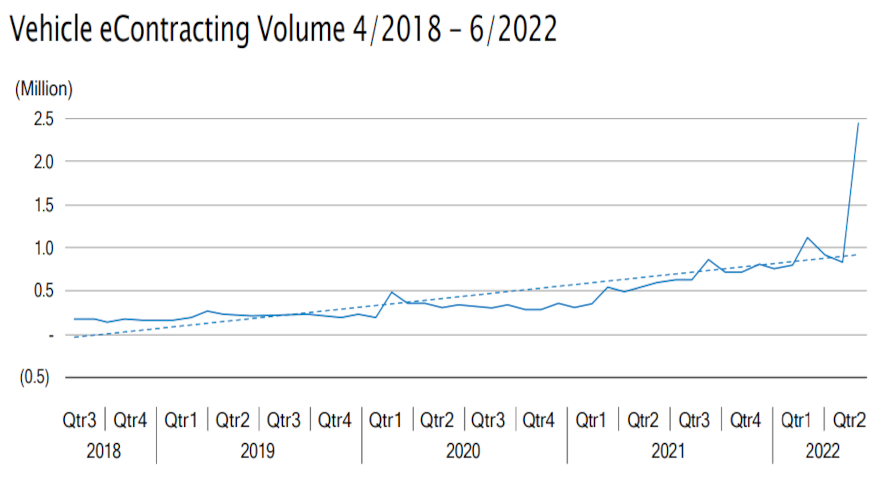This screenshot has width=880, height=495.
Task: Select the Qtr4 label for 2021
Action: click(745, 421)
